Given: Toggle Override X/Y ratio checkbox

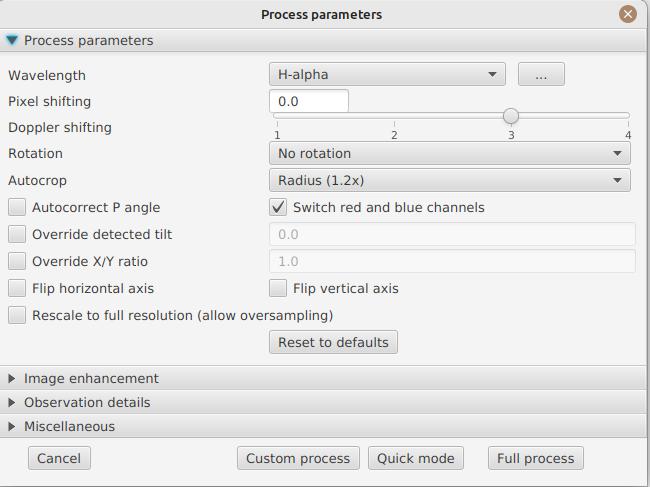Looking at the screenshot, I should [x=17, y=262].
